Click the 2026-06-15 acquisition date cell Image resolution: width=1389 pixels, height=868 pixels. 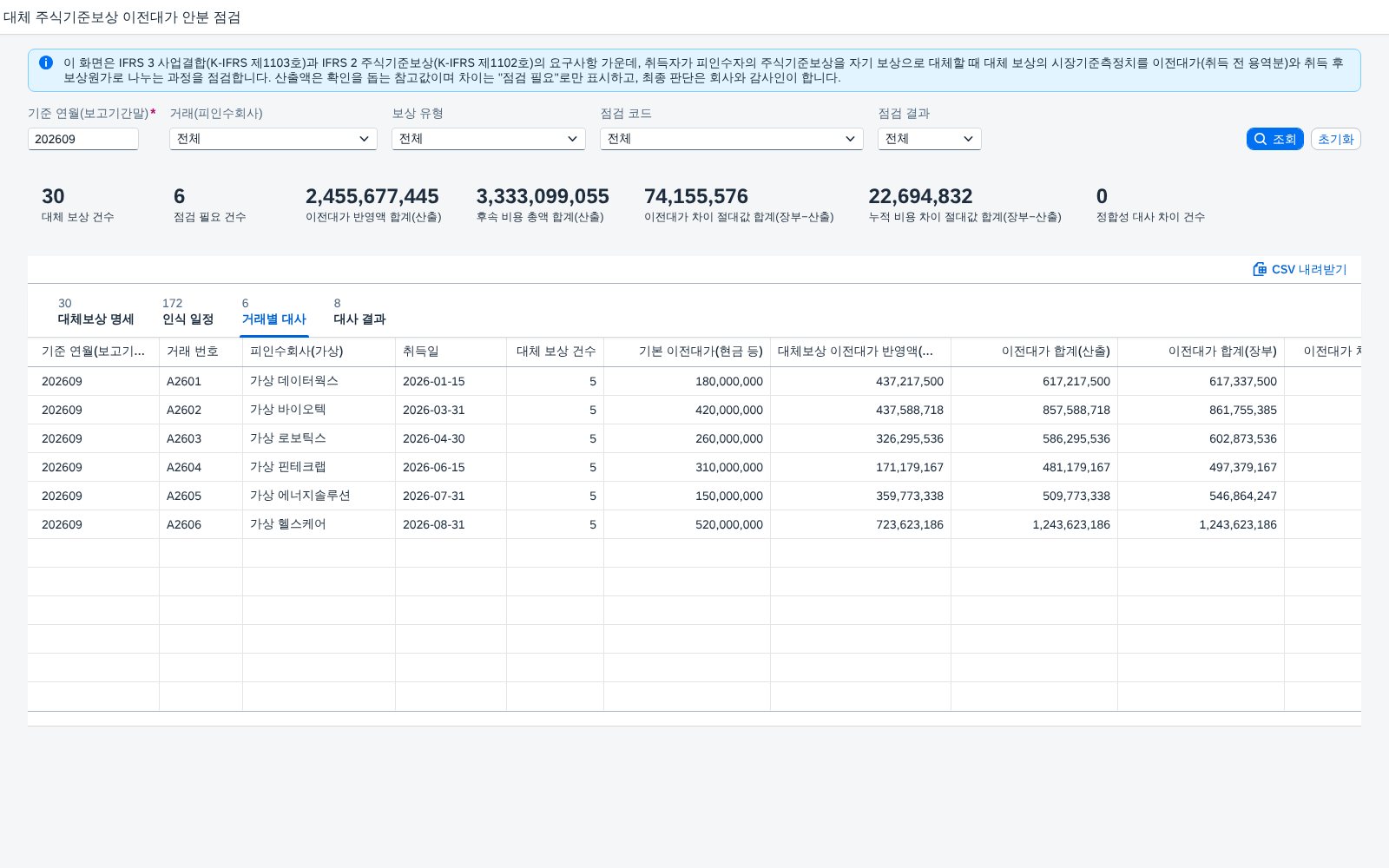pyautogui.click(x=451, y=467)
